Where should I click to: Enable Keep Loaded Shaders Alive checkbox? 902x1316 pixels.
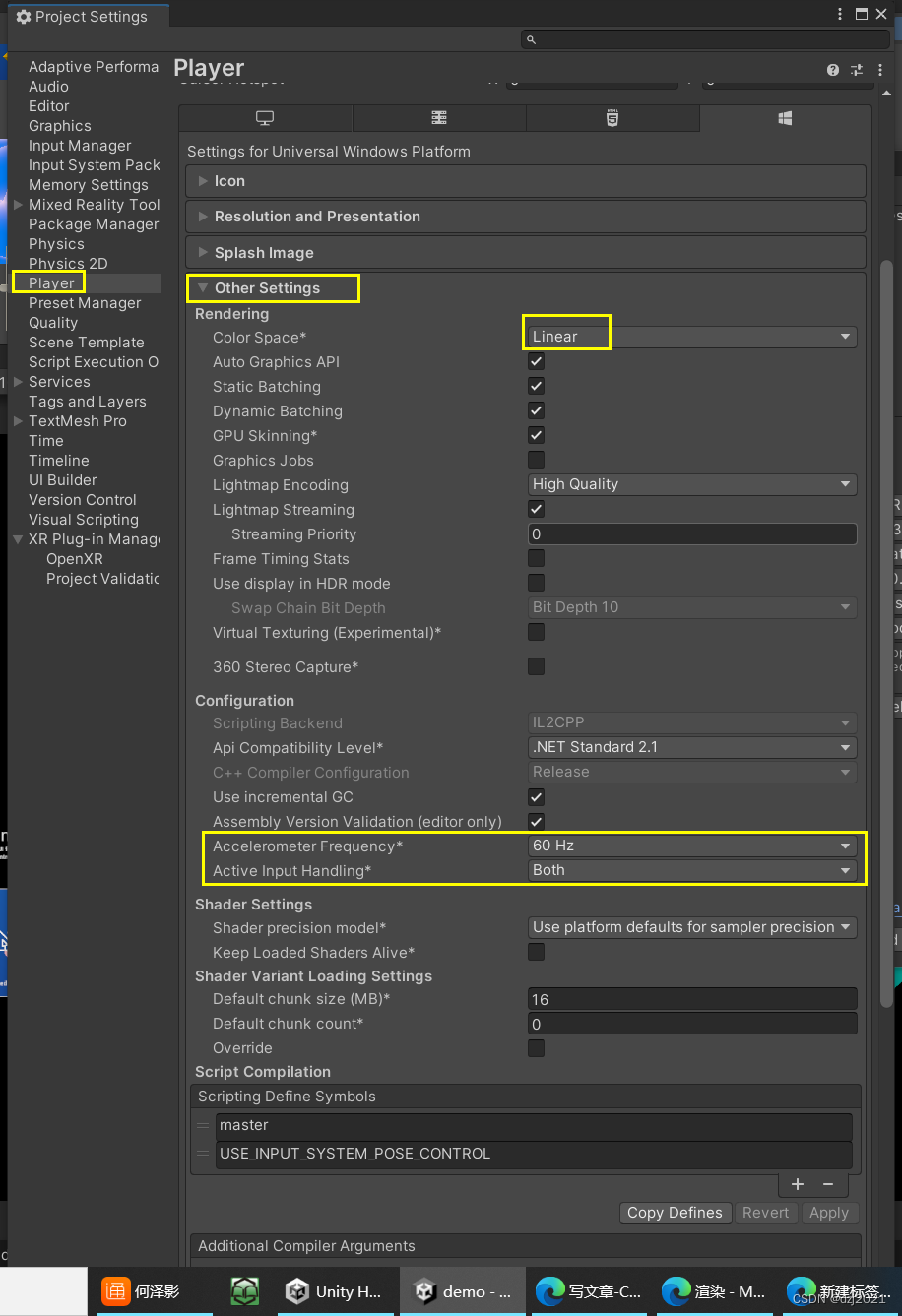537,953
